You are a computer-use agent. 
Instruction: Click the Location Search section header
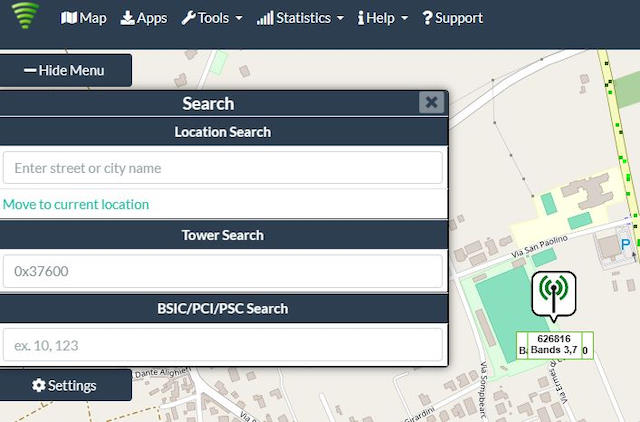point(222,132)
